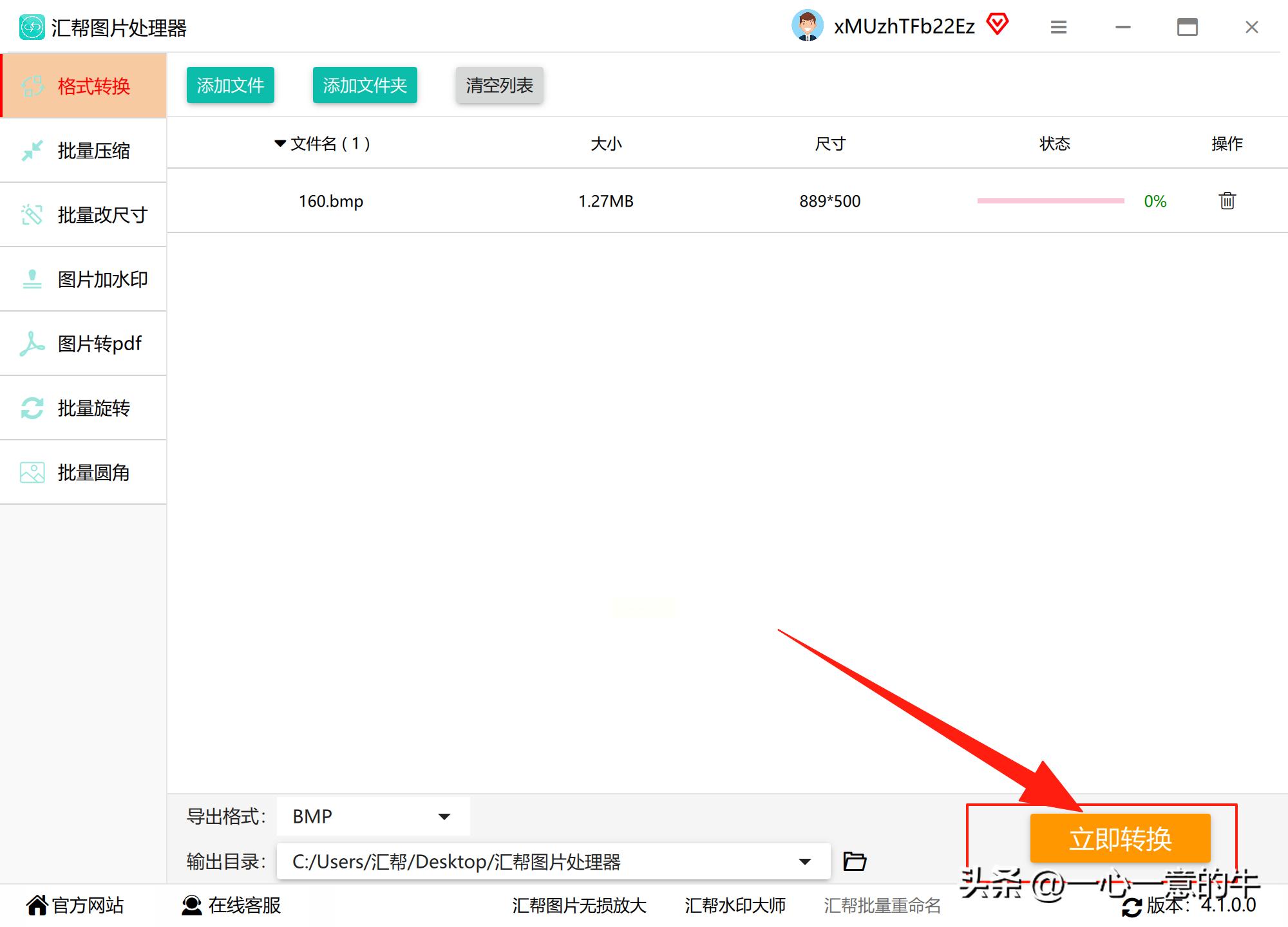Open the hamburger menu
Viewport: 1288px width, 927px height.
[x=1059, y=27]
